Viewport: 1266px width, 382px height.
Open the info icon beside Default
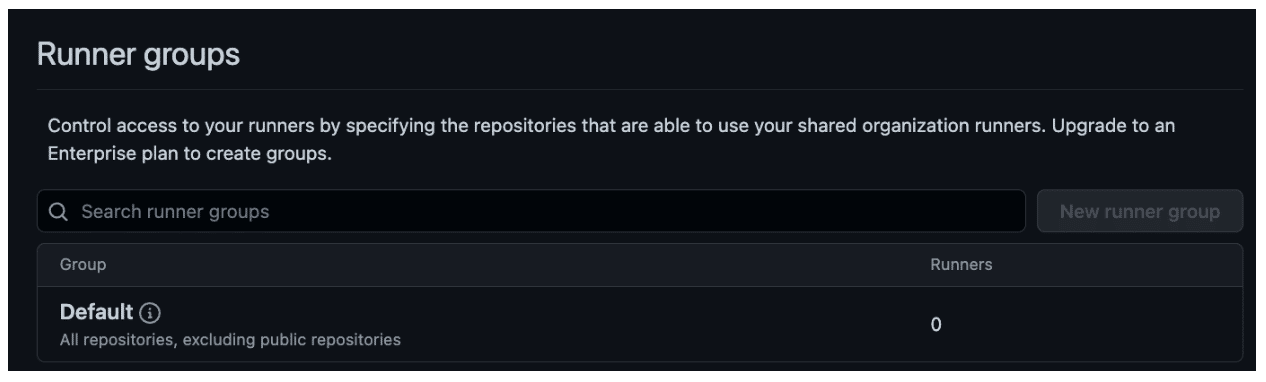click(150, 312)
